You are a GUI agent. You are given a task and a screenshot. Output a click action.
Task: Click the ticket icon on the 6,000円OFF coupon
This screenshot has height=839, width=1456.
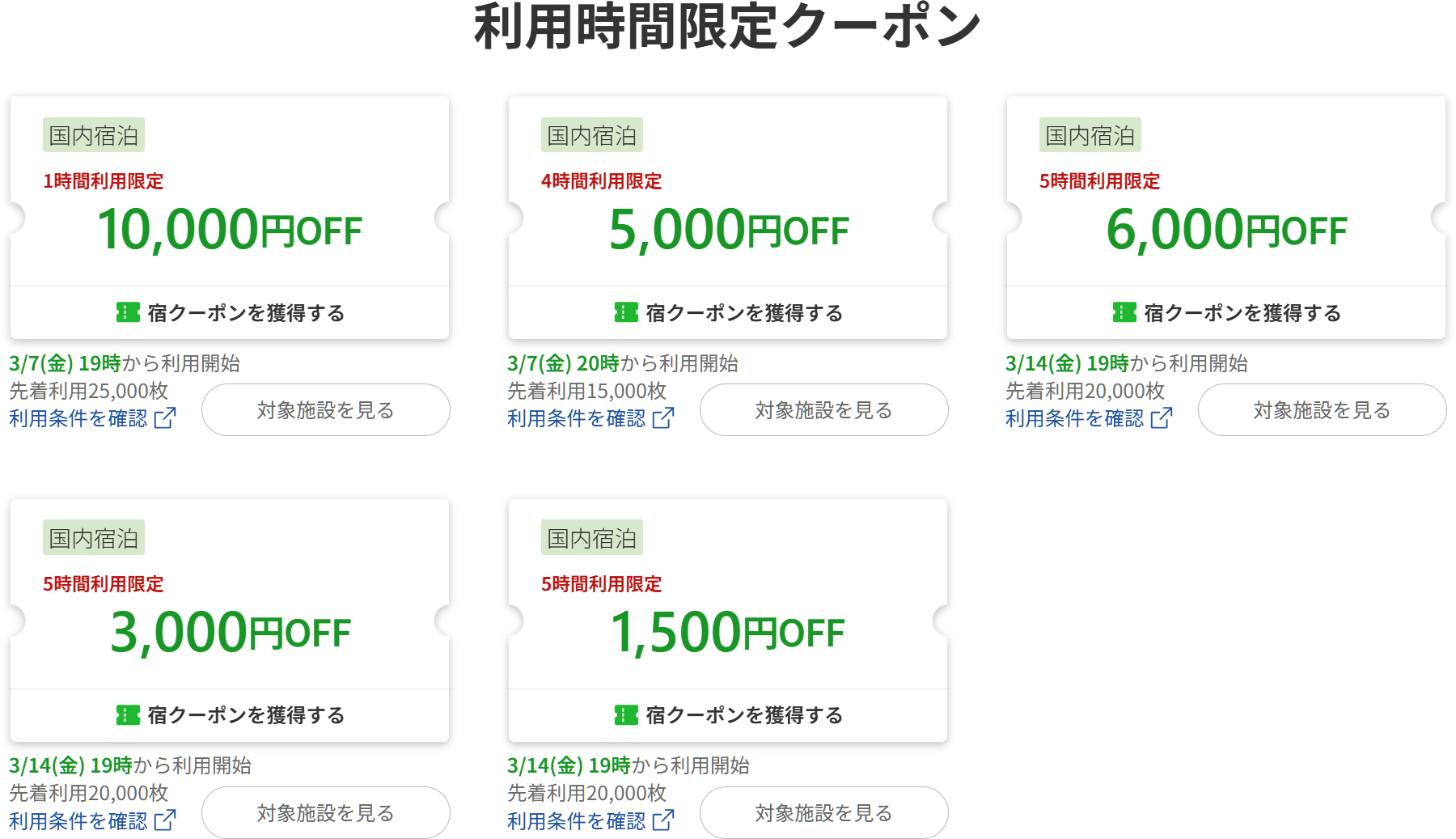click(x=1124, y=312)
